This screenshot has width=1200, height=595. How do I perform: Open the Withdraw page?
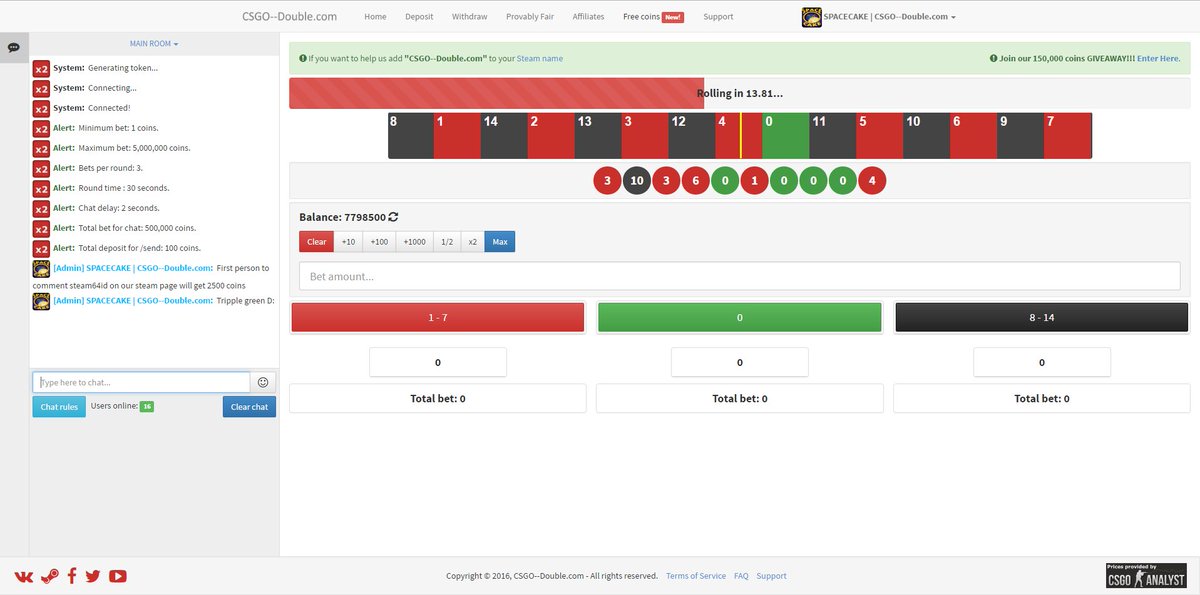coord(470,17)
